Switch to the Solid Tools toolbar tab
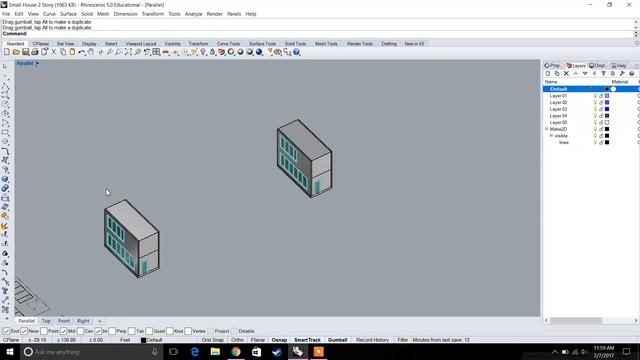The width and height of the screenshot is (640, 360). tap(296, 44)
